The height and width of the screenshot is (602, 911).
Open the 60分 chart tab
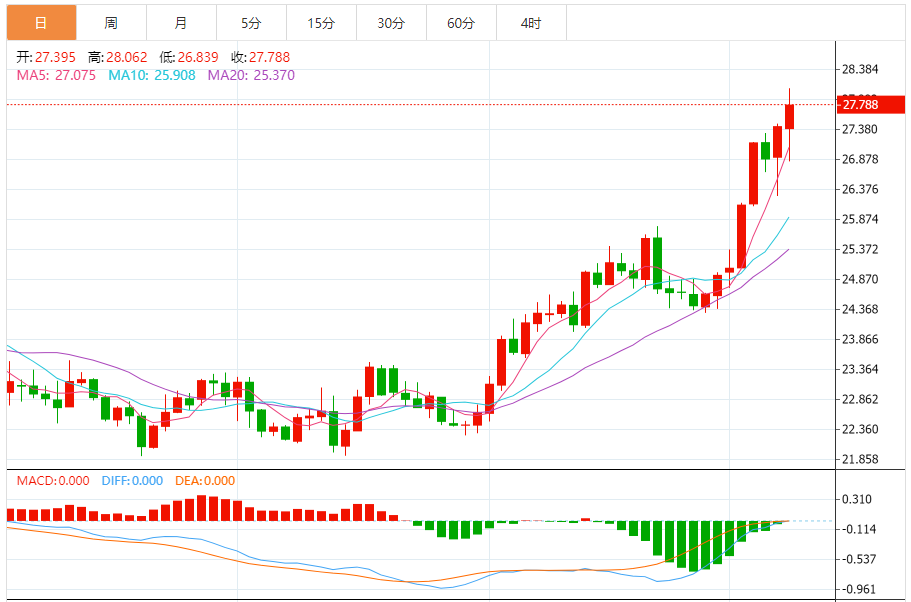pyautogui.click(x=461, y=23)
